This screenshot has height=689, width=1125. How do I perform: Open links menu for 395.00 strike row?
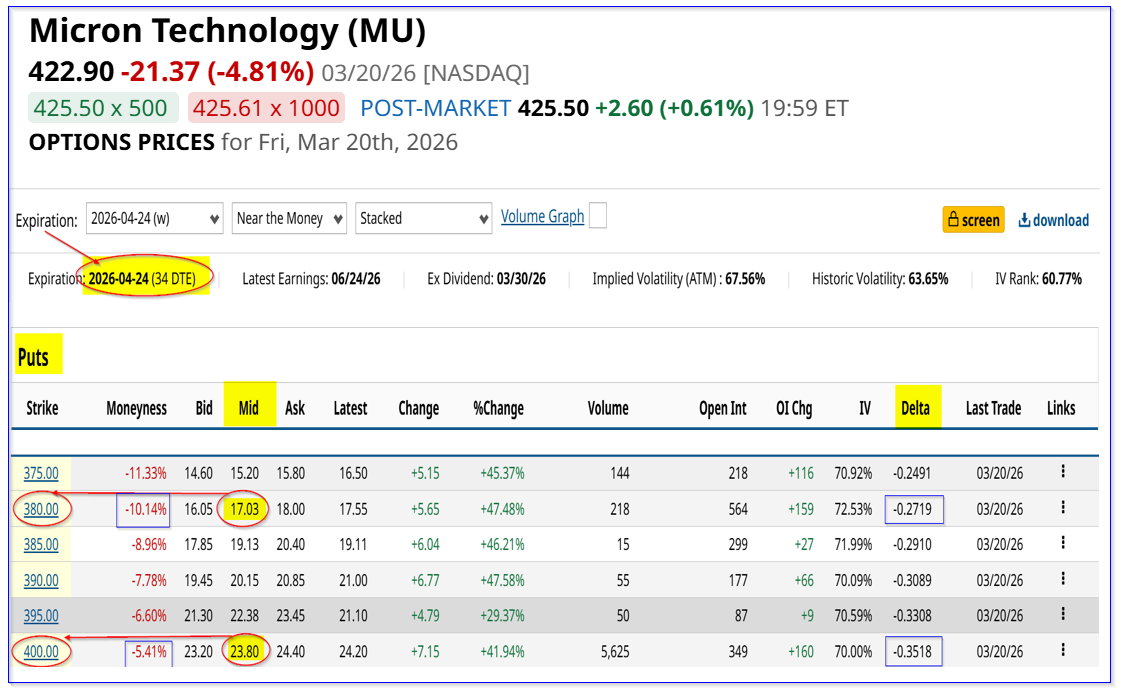click(x=1062, y=616)
